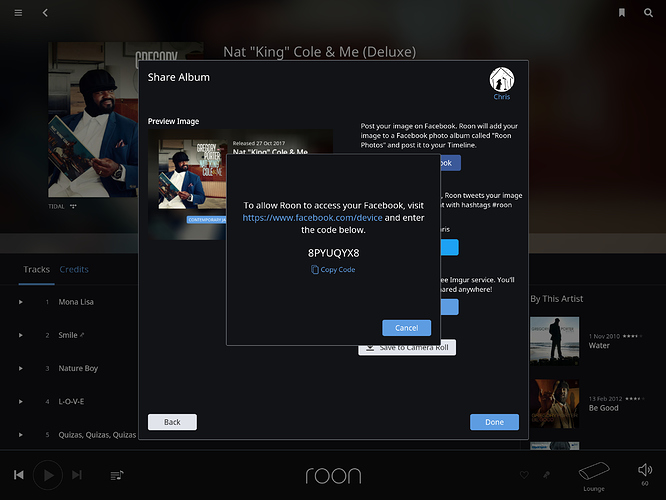The width and height of the screenshot is (666, 500).
Task: Open the bookmarks icon
Action: [621, 13]
